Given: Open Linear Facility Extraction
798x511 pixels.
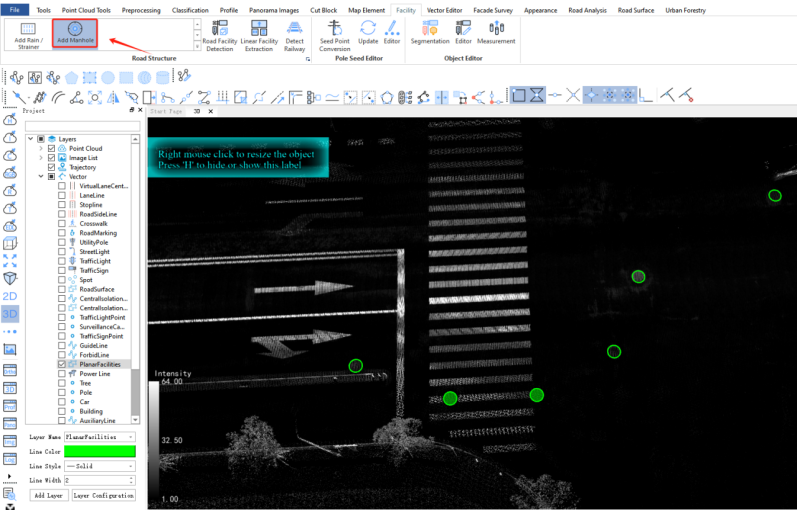Looking at the screenshot, I should [x=259, y=36].
